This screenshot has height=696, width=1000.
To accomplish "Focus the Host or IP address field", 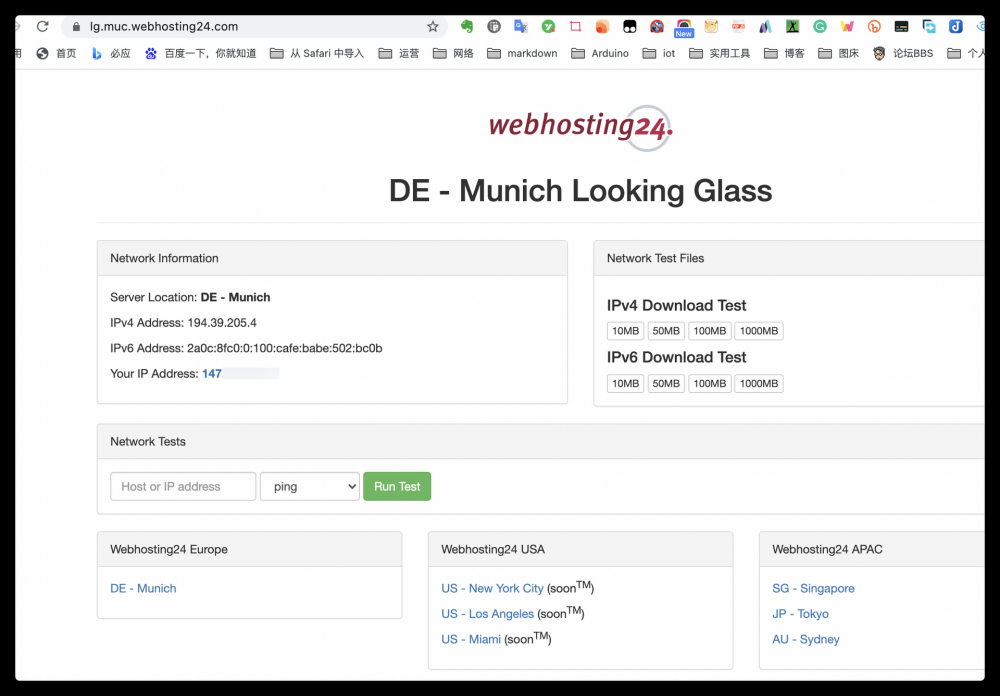I will [x=183, y=487].
